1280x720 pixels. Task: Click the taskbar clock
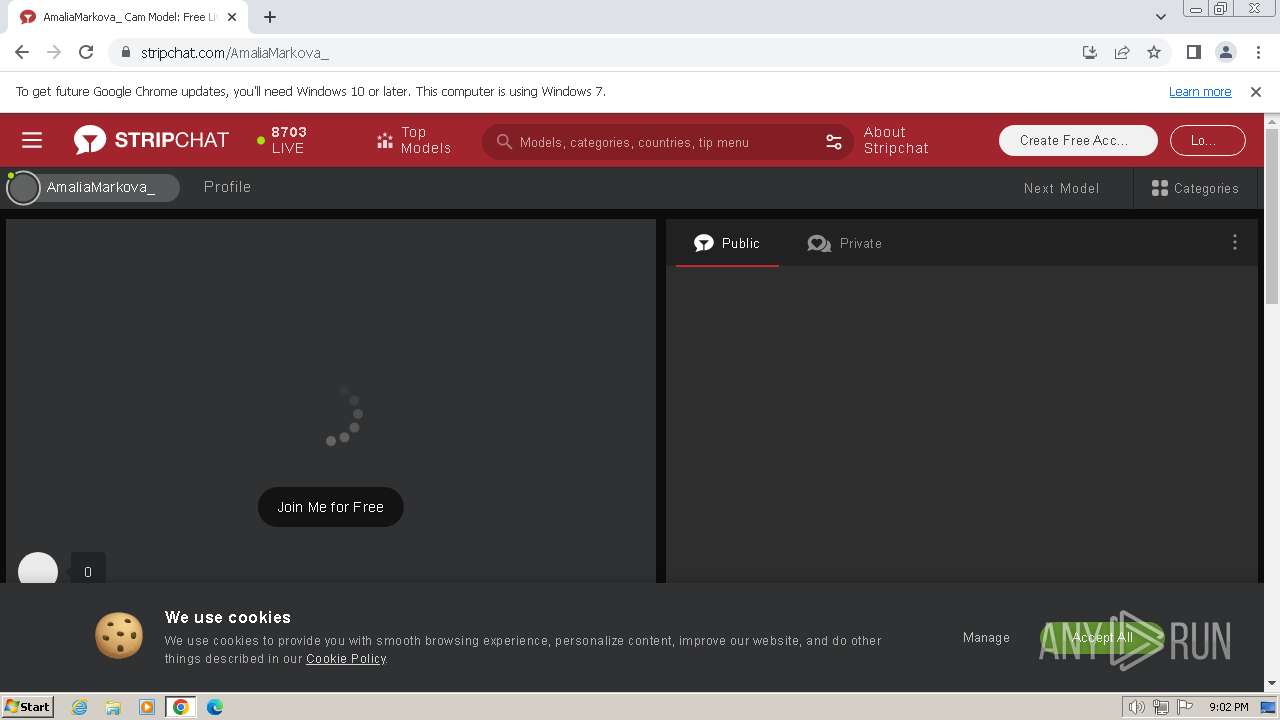click(x=1228, y=707)
